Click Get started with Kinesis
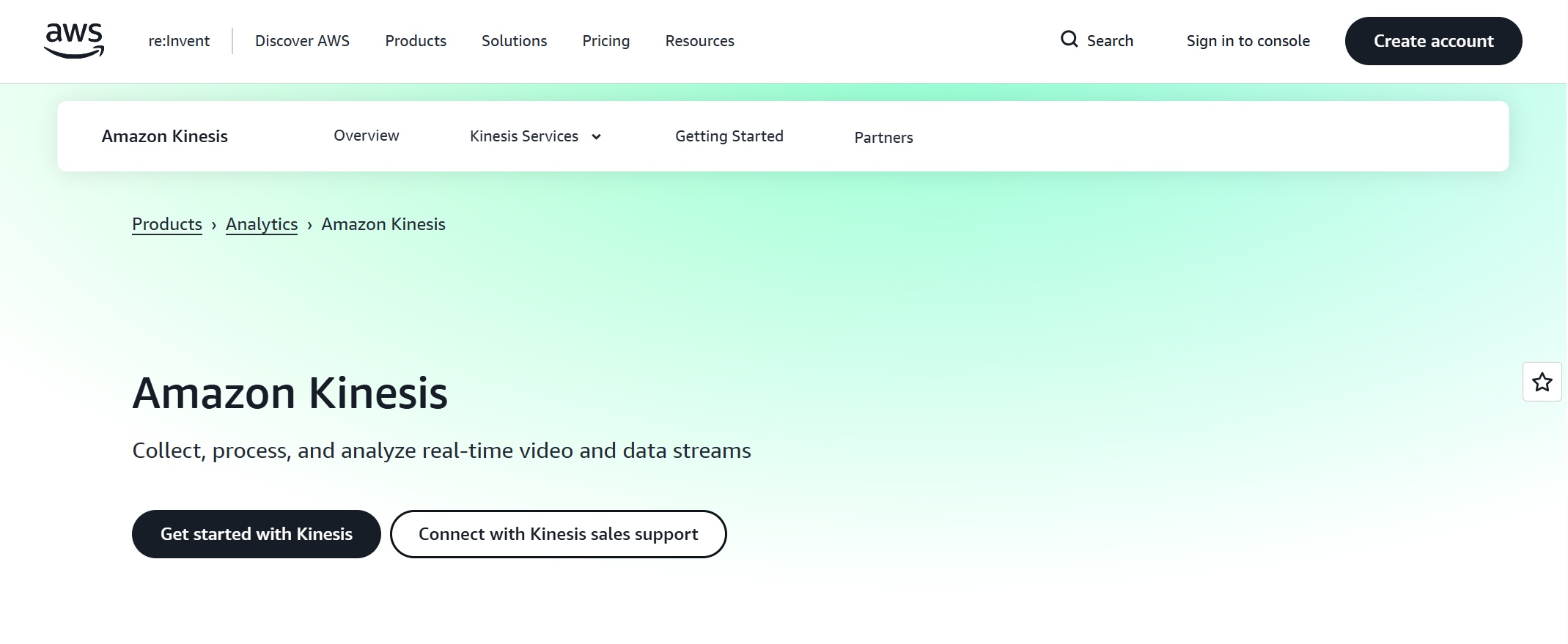 tap(256, 534)
